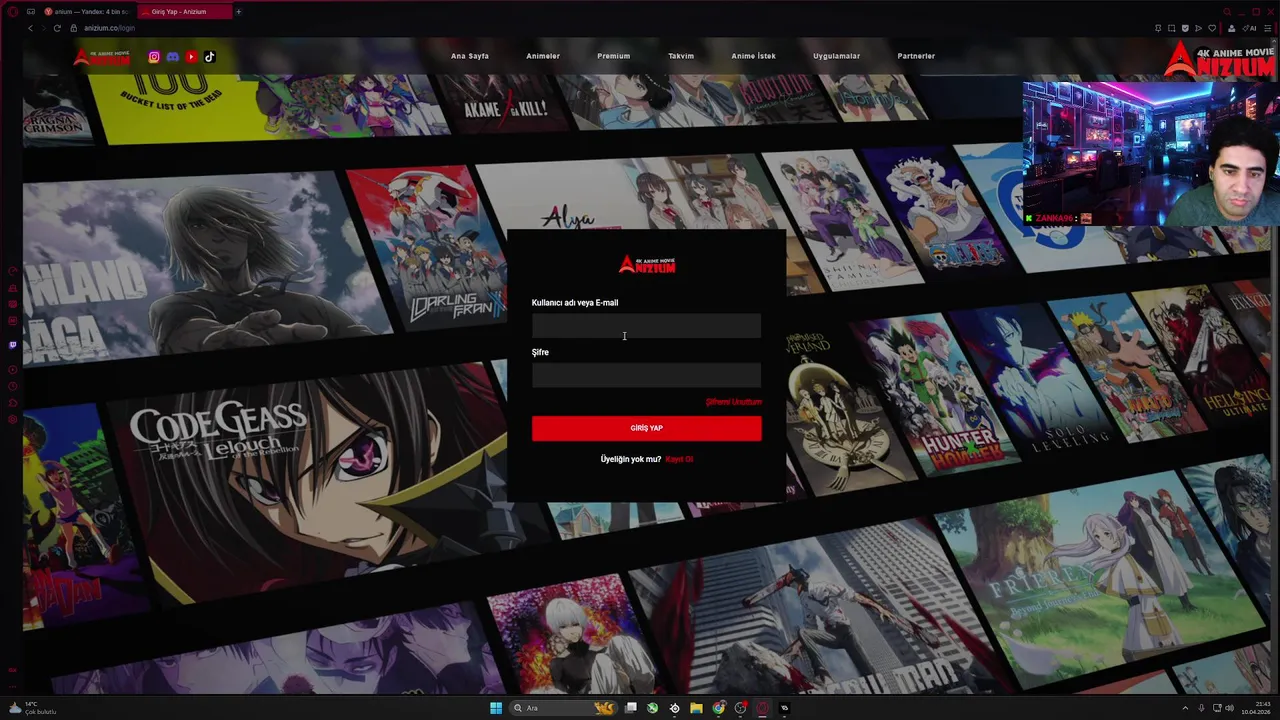
Task: Open the Uygulamalar menu item
Action: tap(837, 56)
